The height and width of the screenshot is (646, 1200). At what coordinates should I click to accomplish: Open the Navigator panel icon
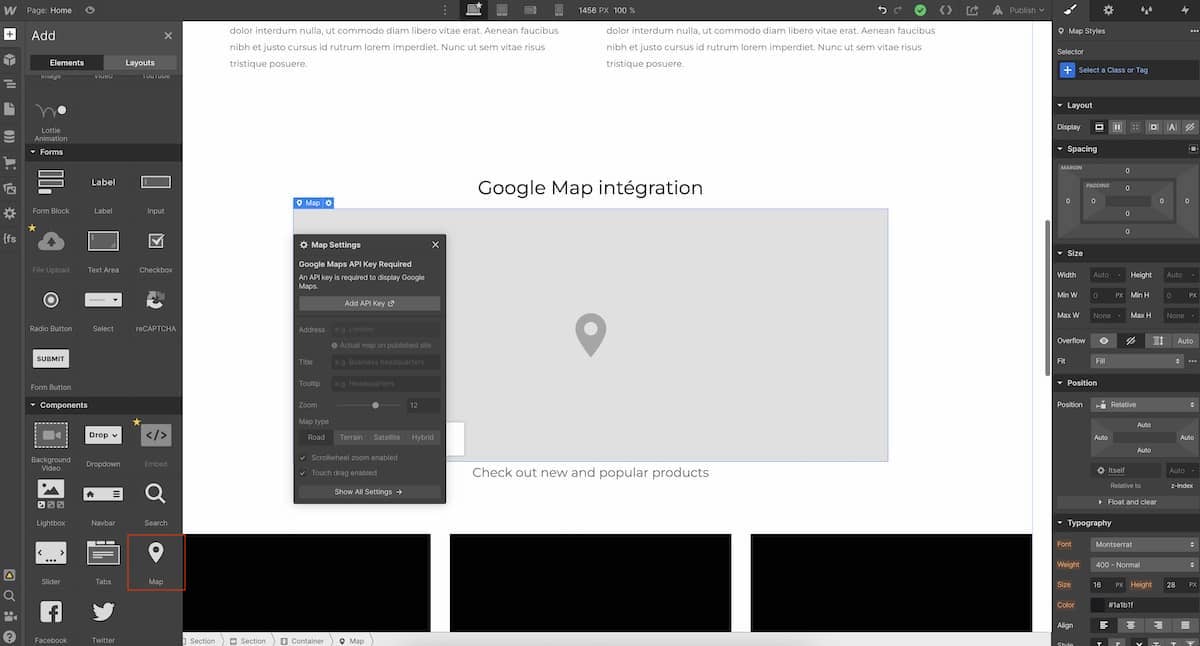point(9,84)
